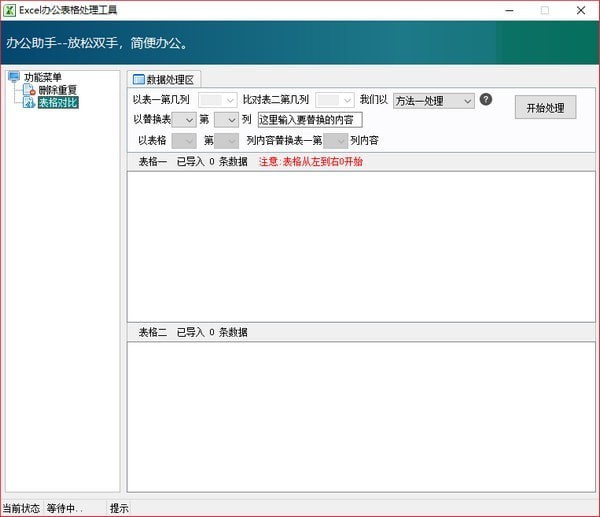Image resolution: width=600 pixels, height=517 pixels.
Task: Click the 开始处理 button
Action: pos(545,108)
